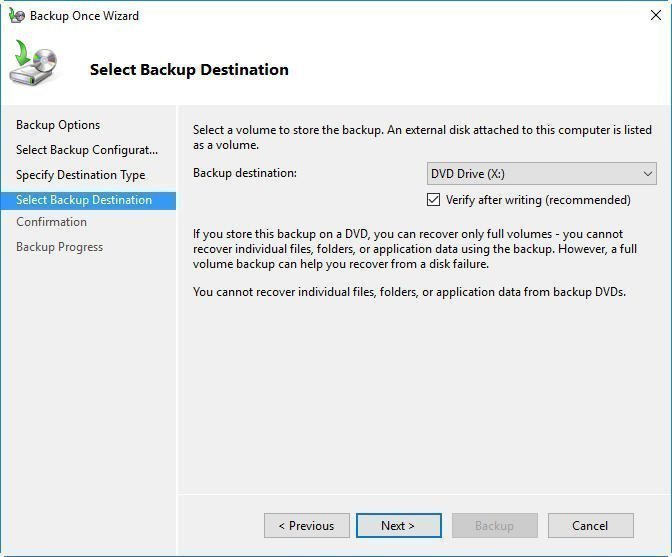Toggle Verify after writing checkbox

tap(434, 200)
